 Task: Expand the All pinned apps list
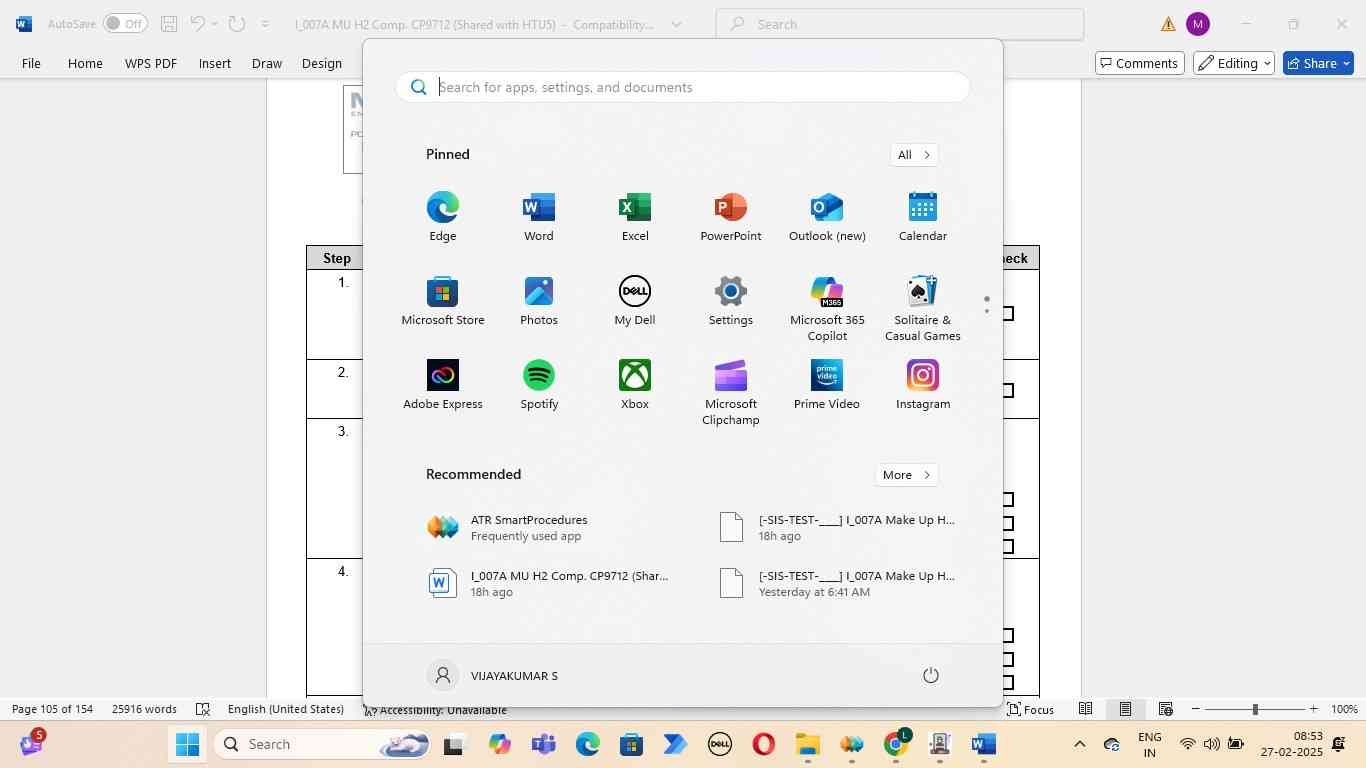913,155
